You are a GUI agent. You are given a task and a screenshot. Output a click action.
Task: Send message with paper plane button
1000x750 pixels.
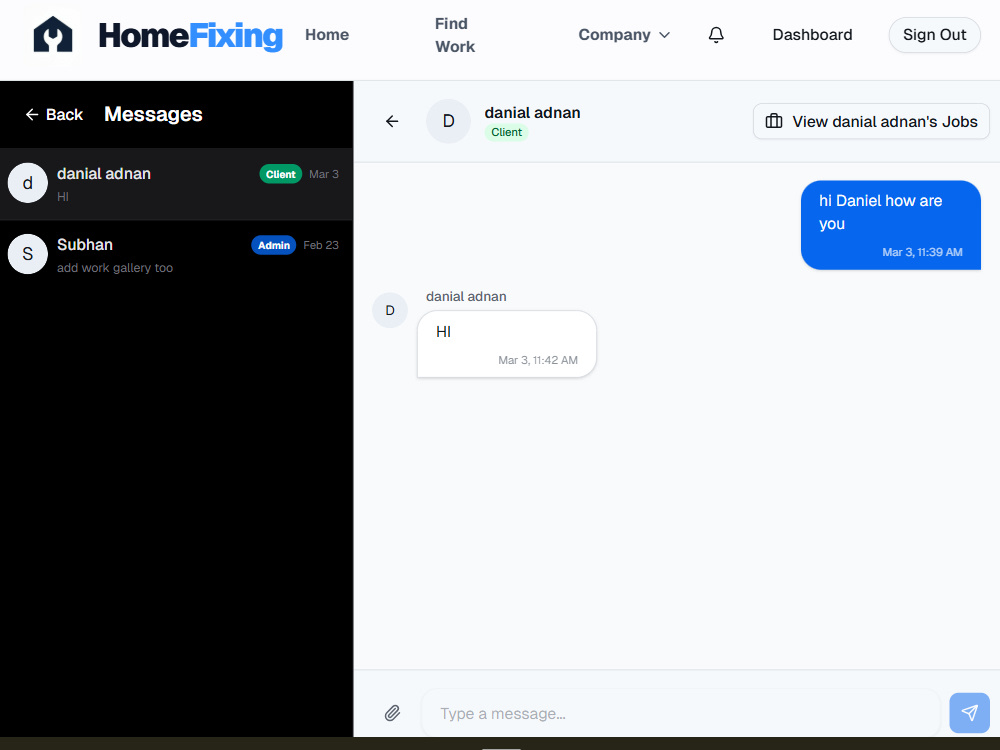[969, 713]
